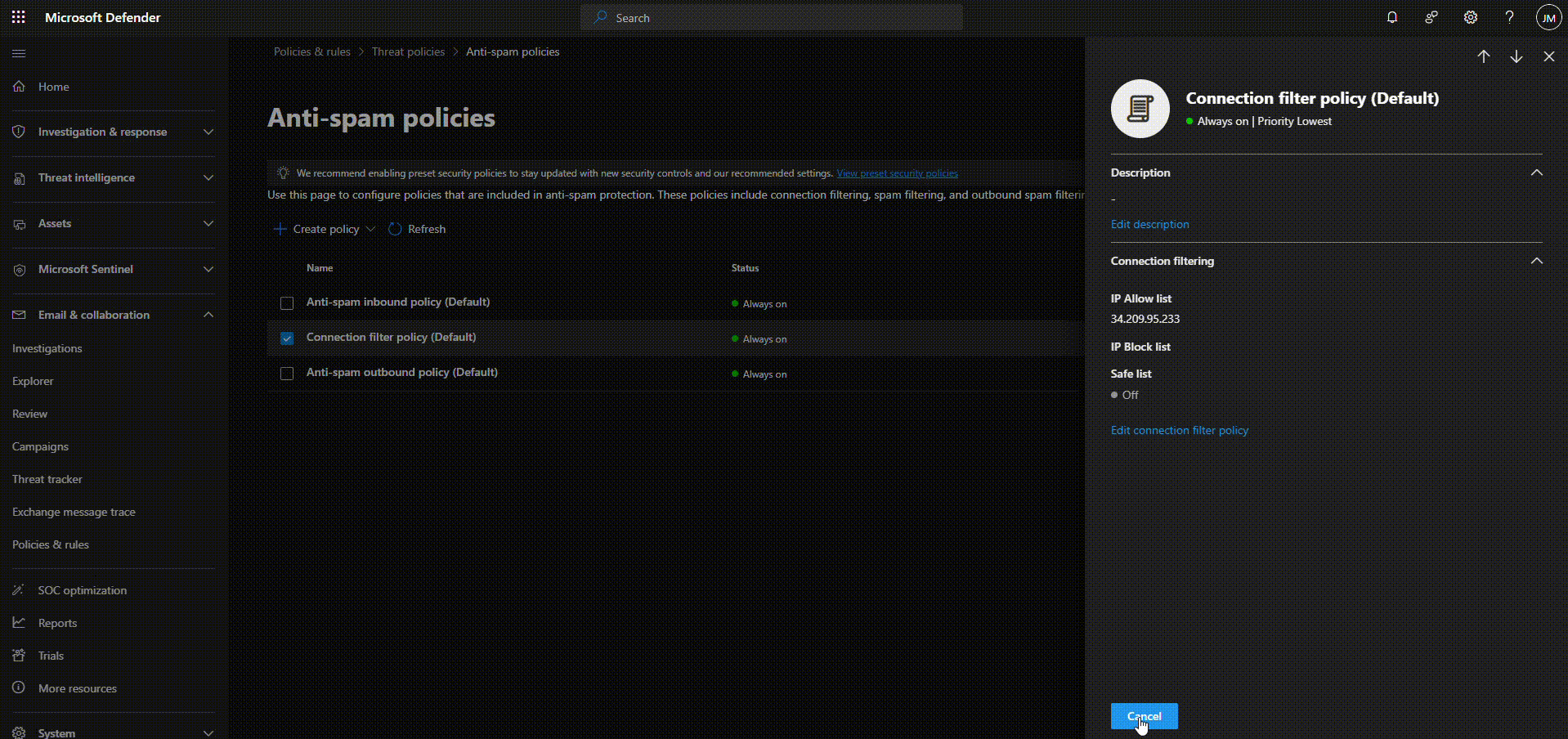Viewport: 1568px width, 739px height.
Task: Click the Threat intelligence icon
Action: click(19, 177)
